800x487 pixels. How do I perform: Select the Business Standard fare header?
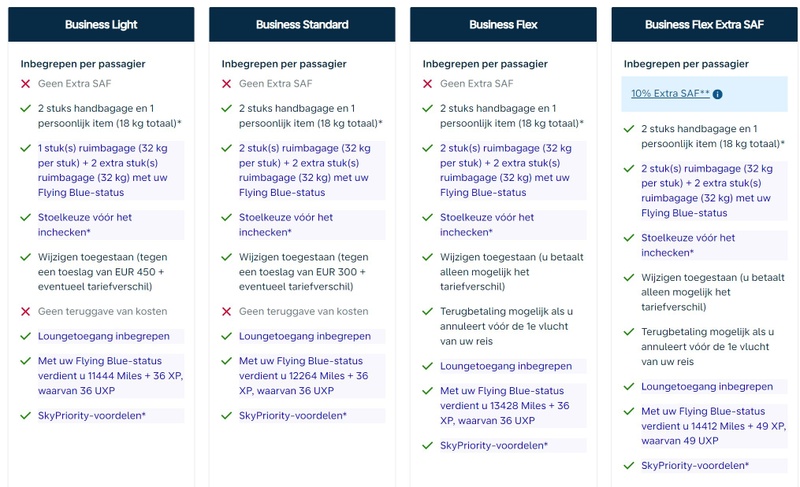302,24
